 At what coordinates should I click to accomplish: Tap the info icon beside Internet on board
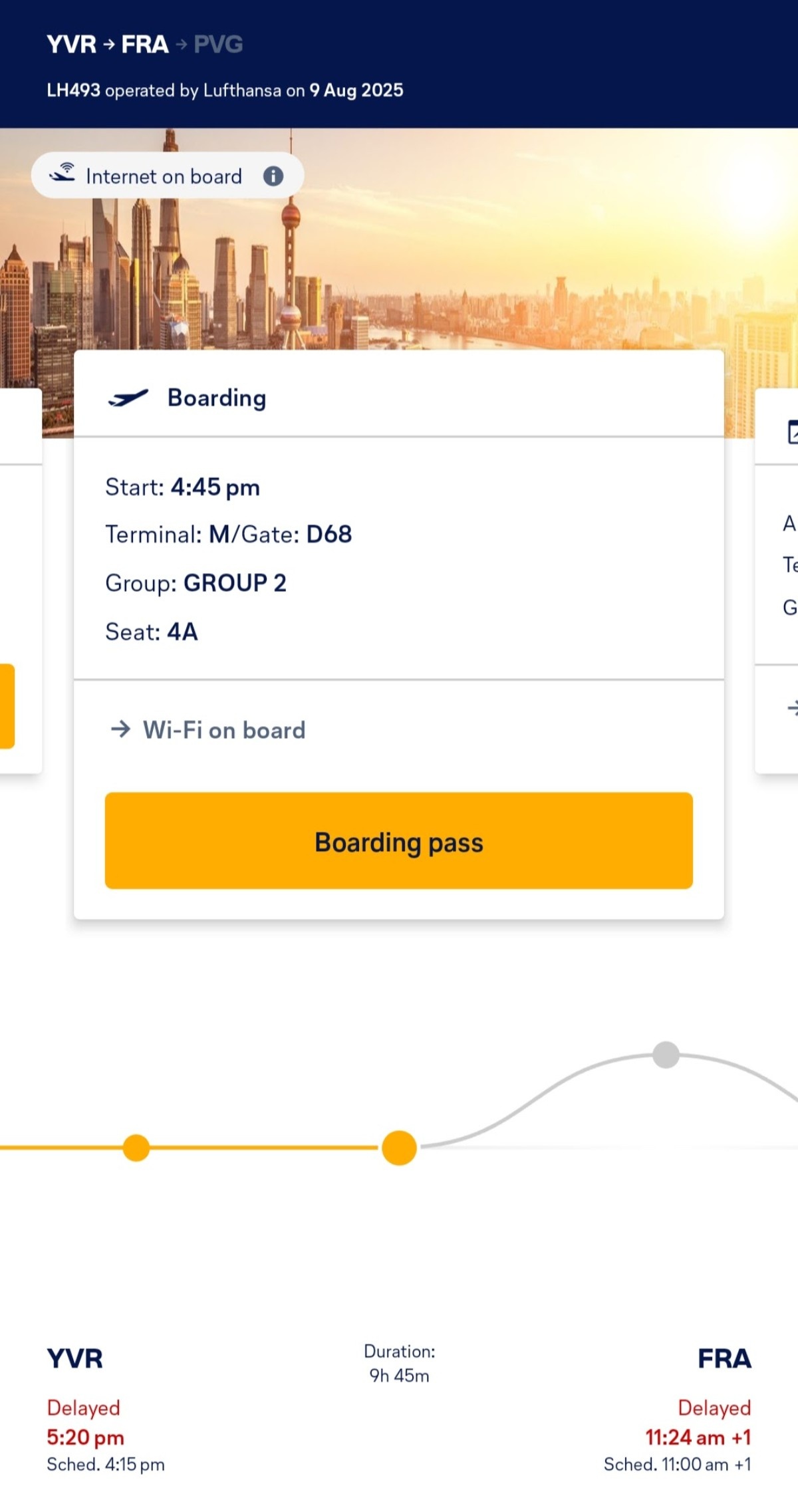273,176
